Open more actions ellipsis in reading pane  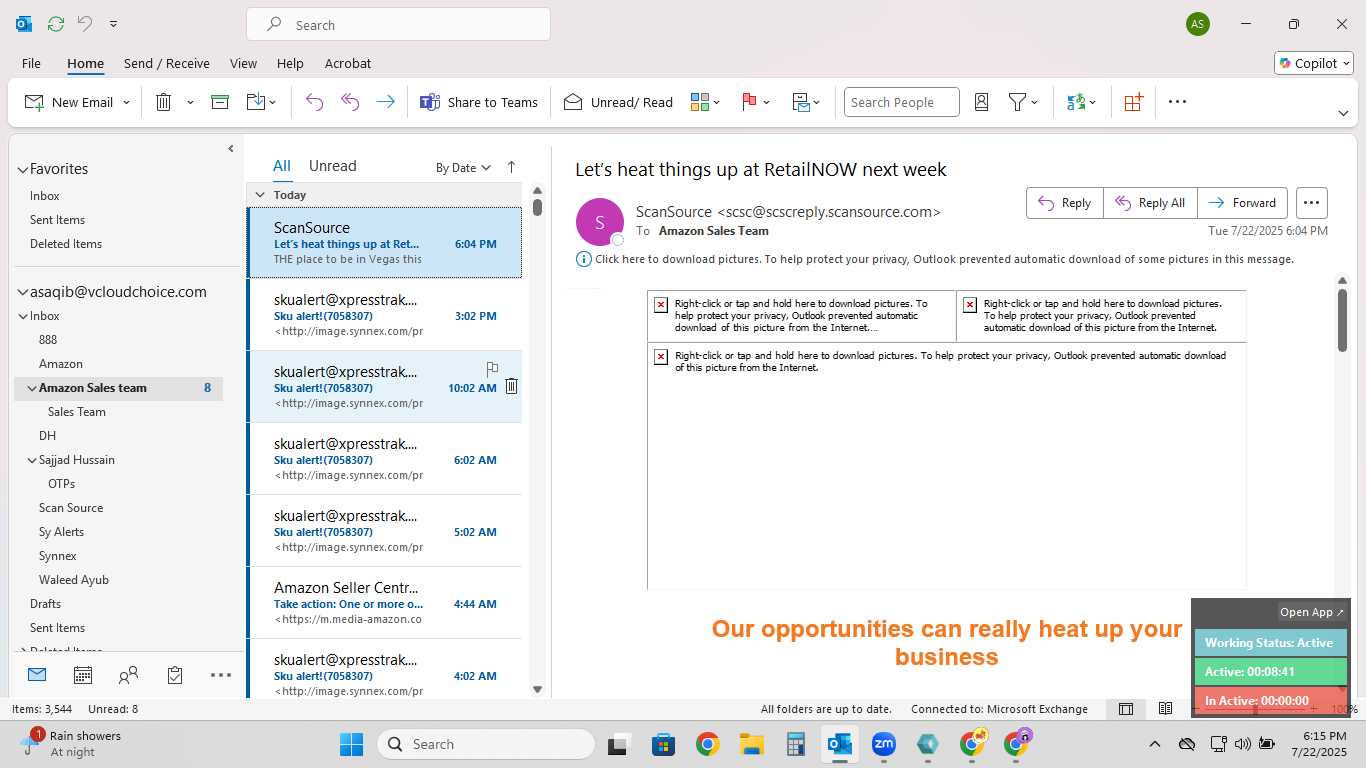coord(1311,203)
